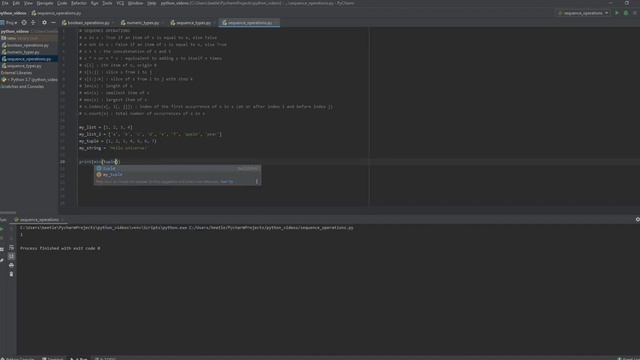Screen dimensions: 640x360
Task: Click sequence_operations.py breadcrumb in navigation bar
Action: [57, 13]
